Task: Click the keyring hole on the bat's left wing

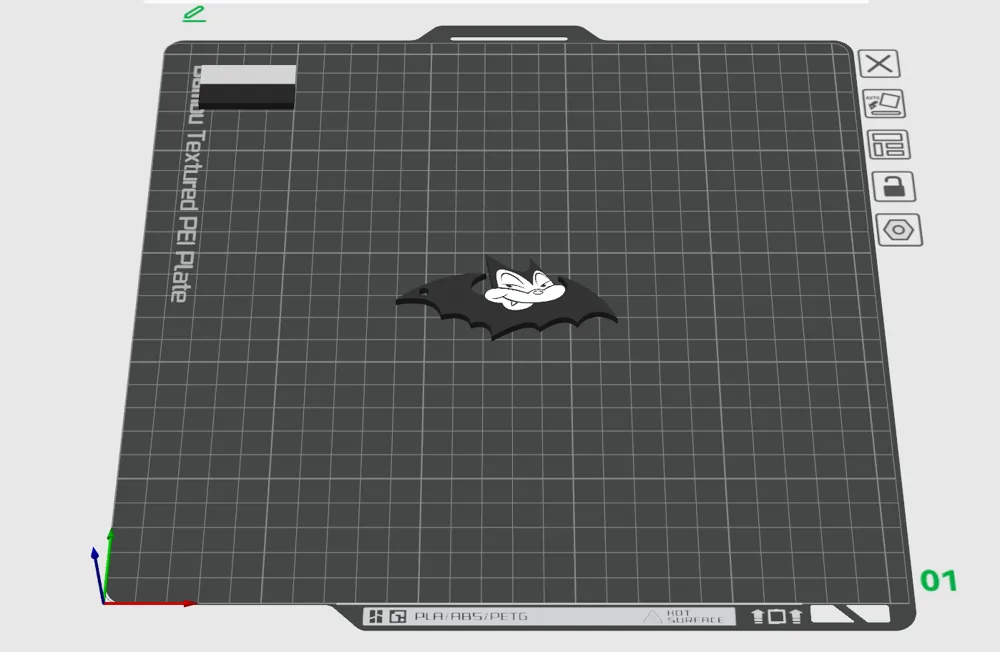Action: (x=425, y=292)
